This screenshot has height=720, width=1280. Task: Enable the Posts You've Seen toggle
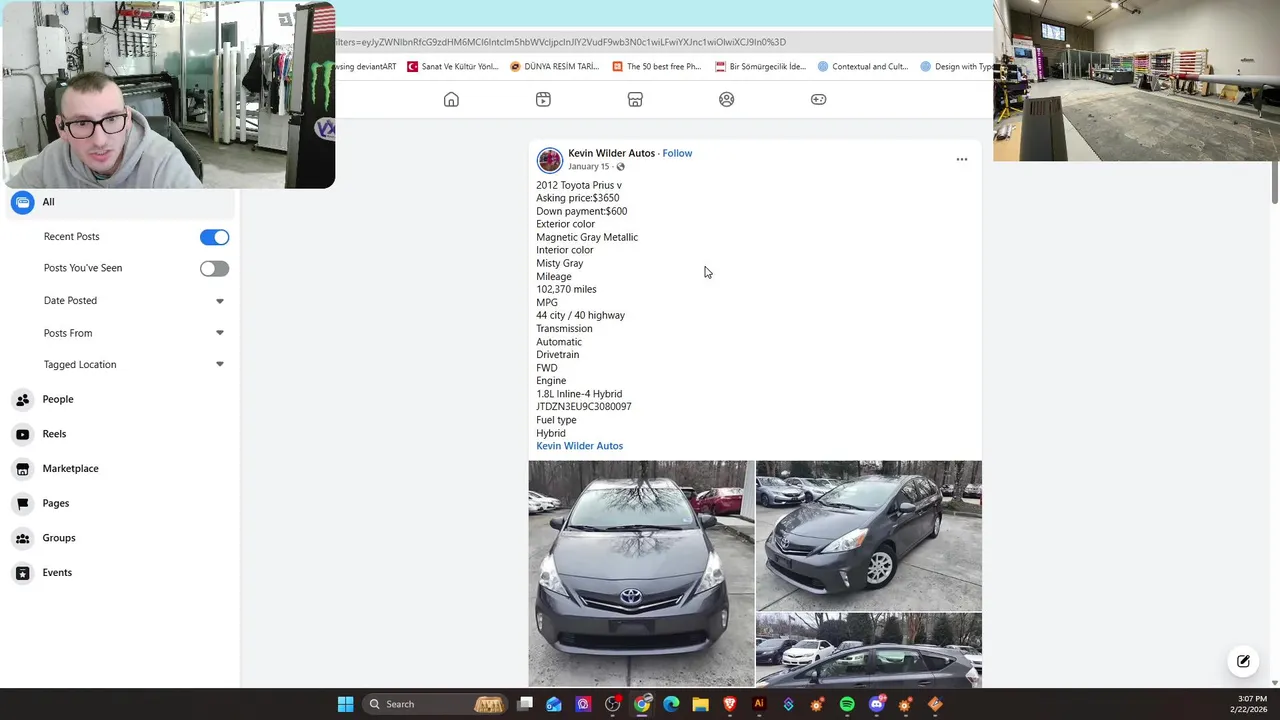(214, 268)
